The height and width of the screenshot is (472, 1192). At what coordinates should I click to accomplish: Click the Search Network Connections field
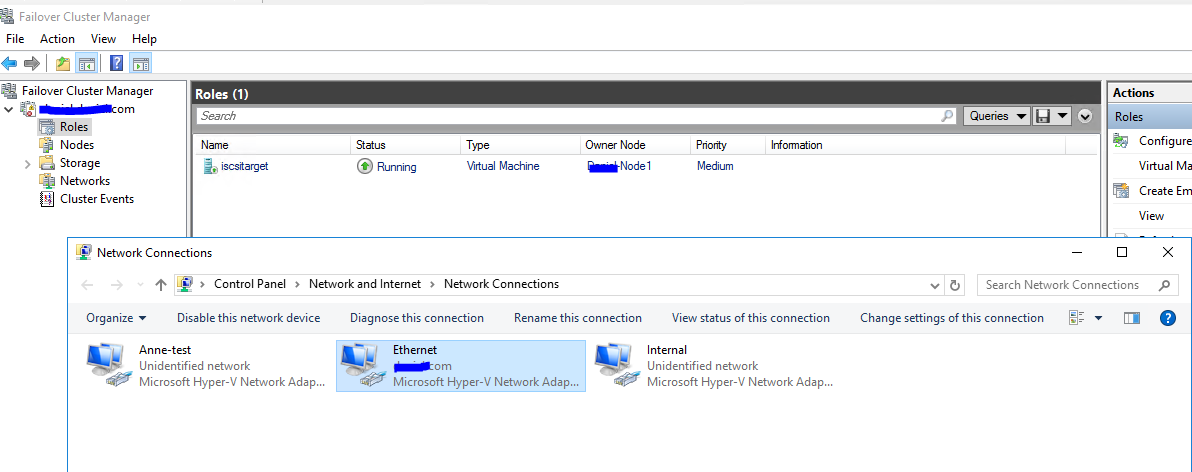pos(1066,285)
